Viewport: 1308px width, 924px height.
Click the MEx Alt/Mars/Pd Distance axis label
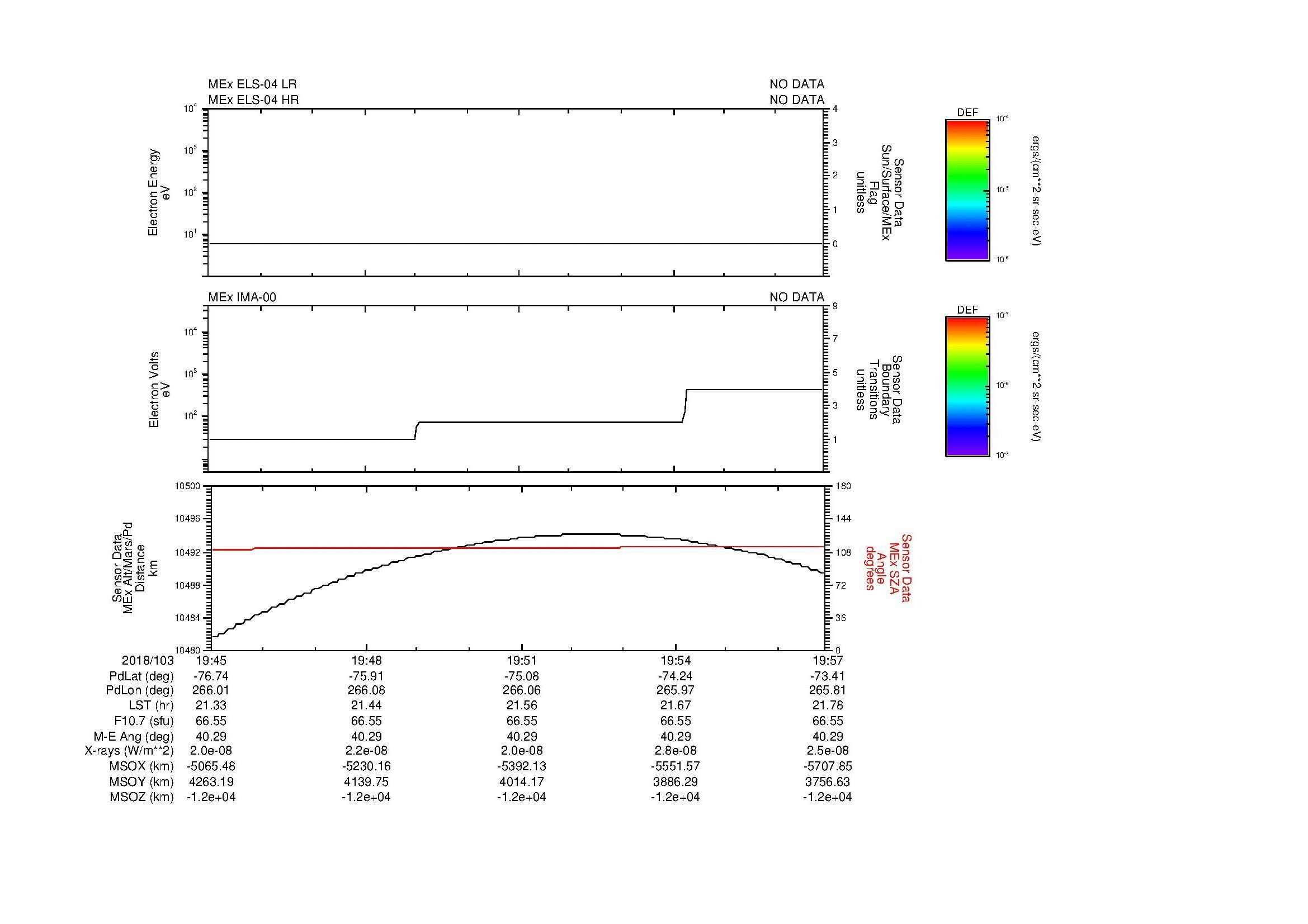point(134,567)
